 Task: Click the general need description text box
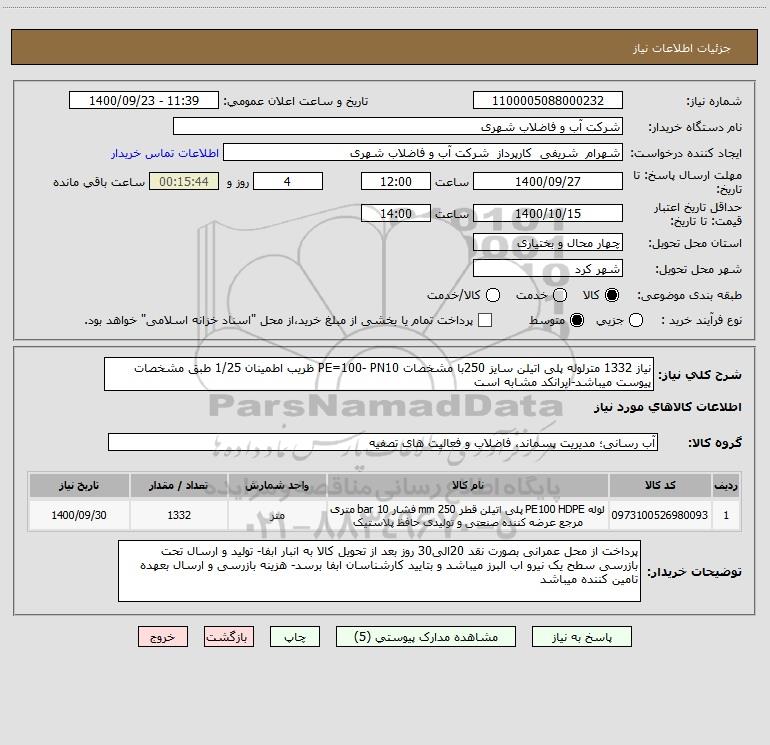(x=379, y=375)
